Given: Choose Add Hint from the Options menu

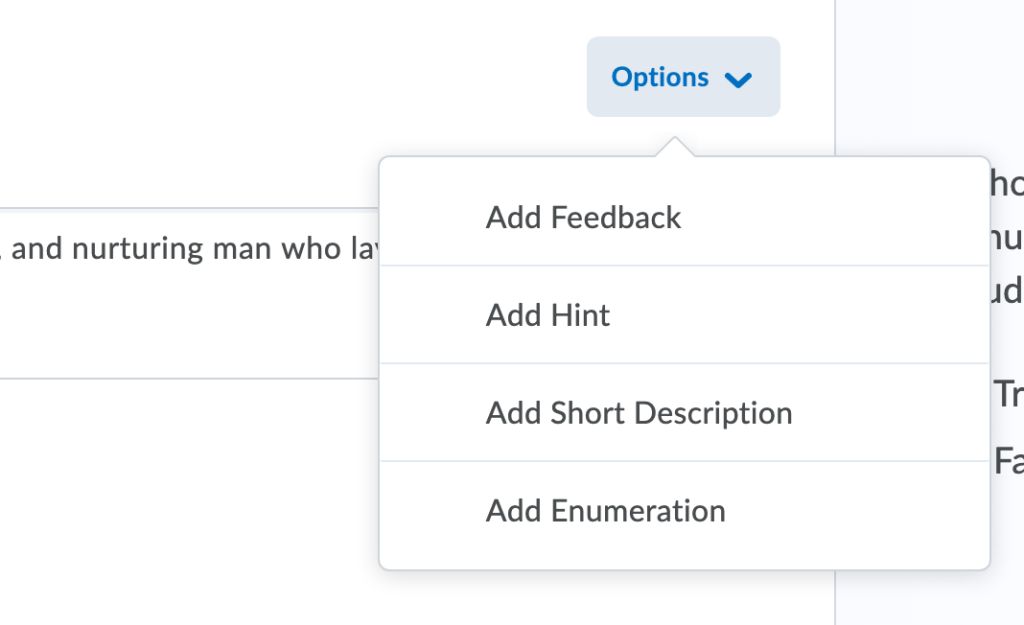Looking at the screenshot, I should pos(548,315).
